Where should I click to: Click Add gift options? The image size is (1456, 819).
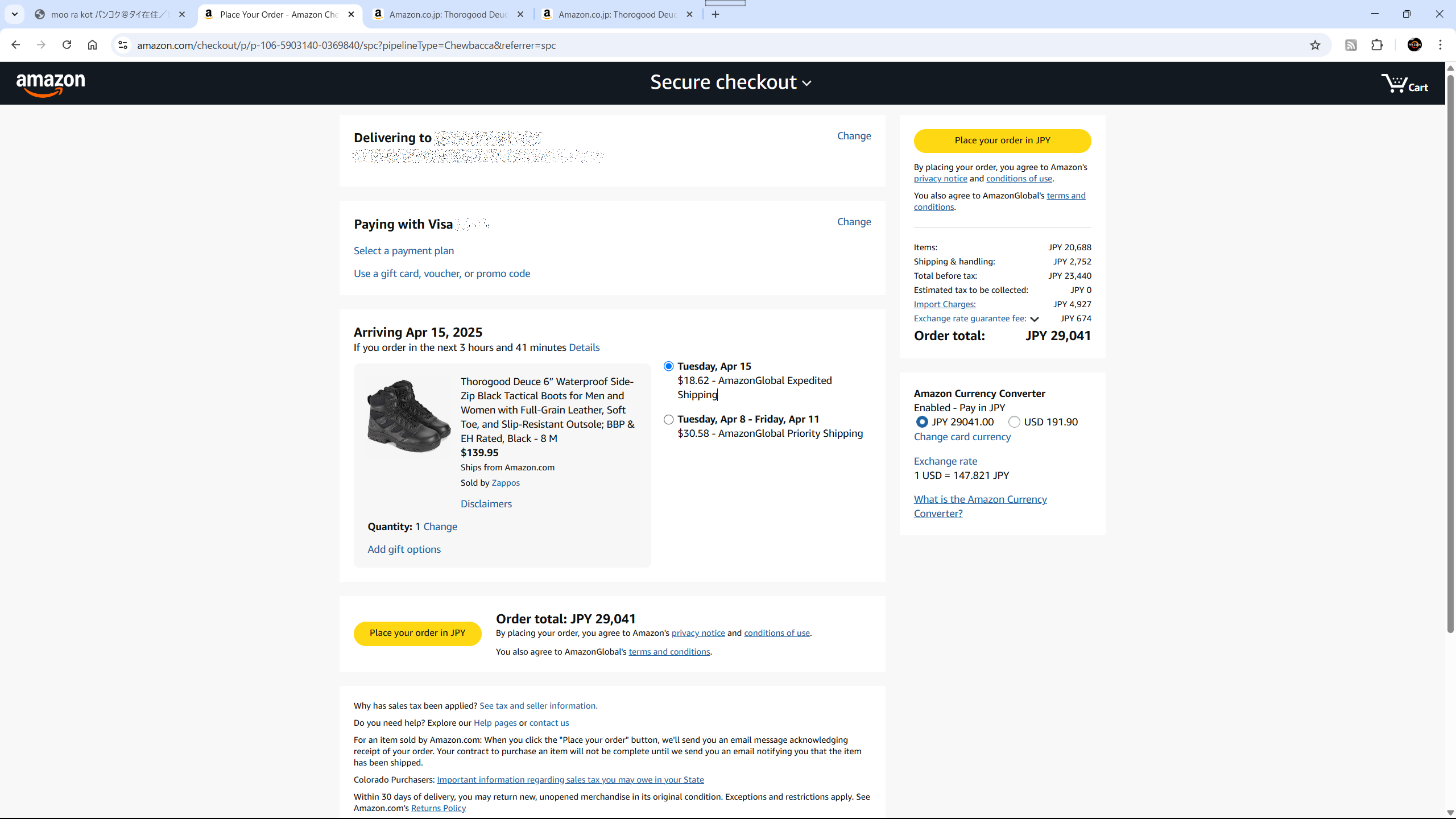pyautogui.click(x=404, y=549)
